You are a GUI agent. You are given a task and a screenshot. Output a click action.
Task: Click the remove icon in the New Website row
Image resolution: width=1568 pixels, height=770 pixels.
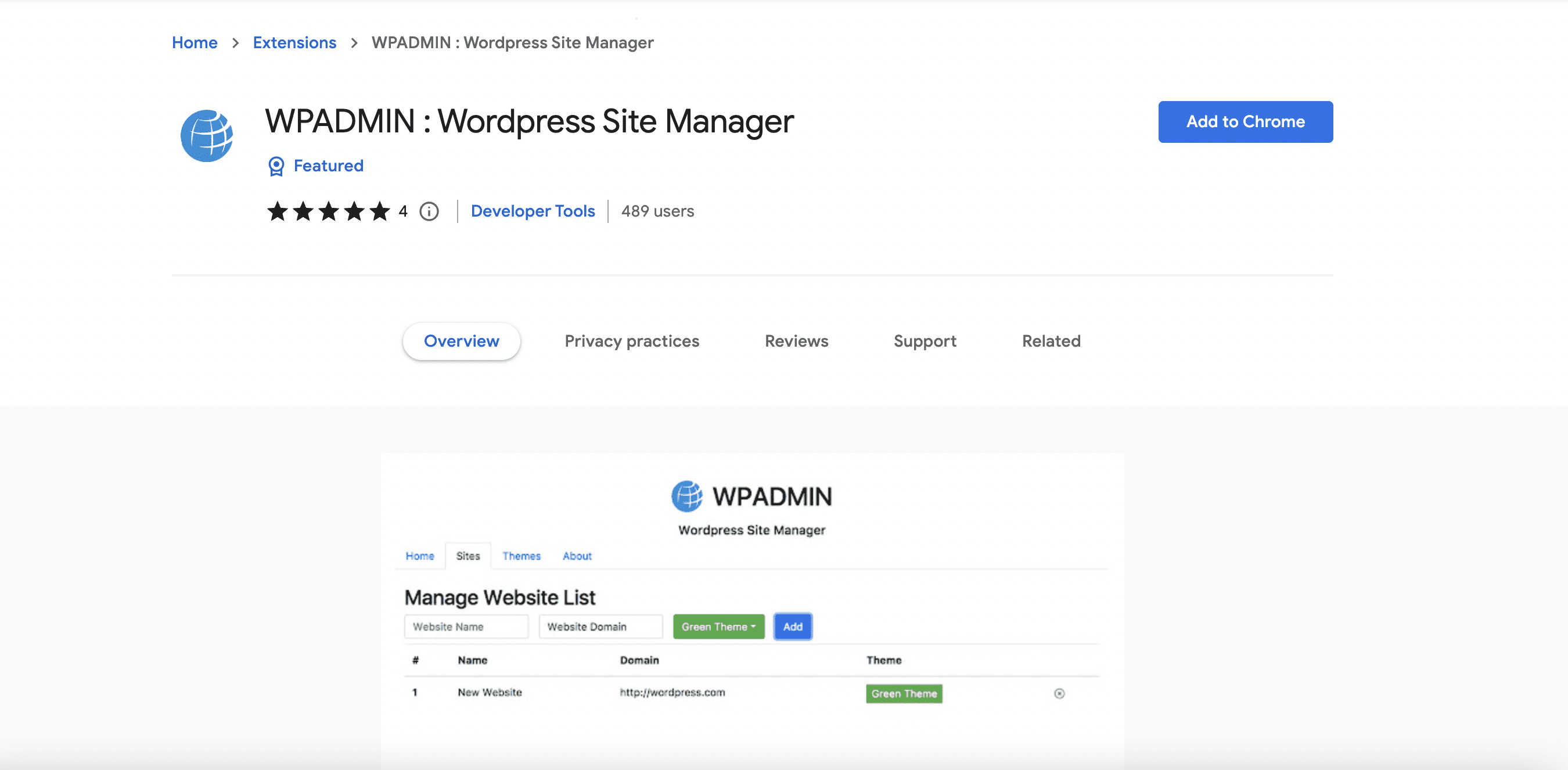[x=1059, y=693]
